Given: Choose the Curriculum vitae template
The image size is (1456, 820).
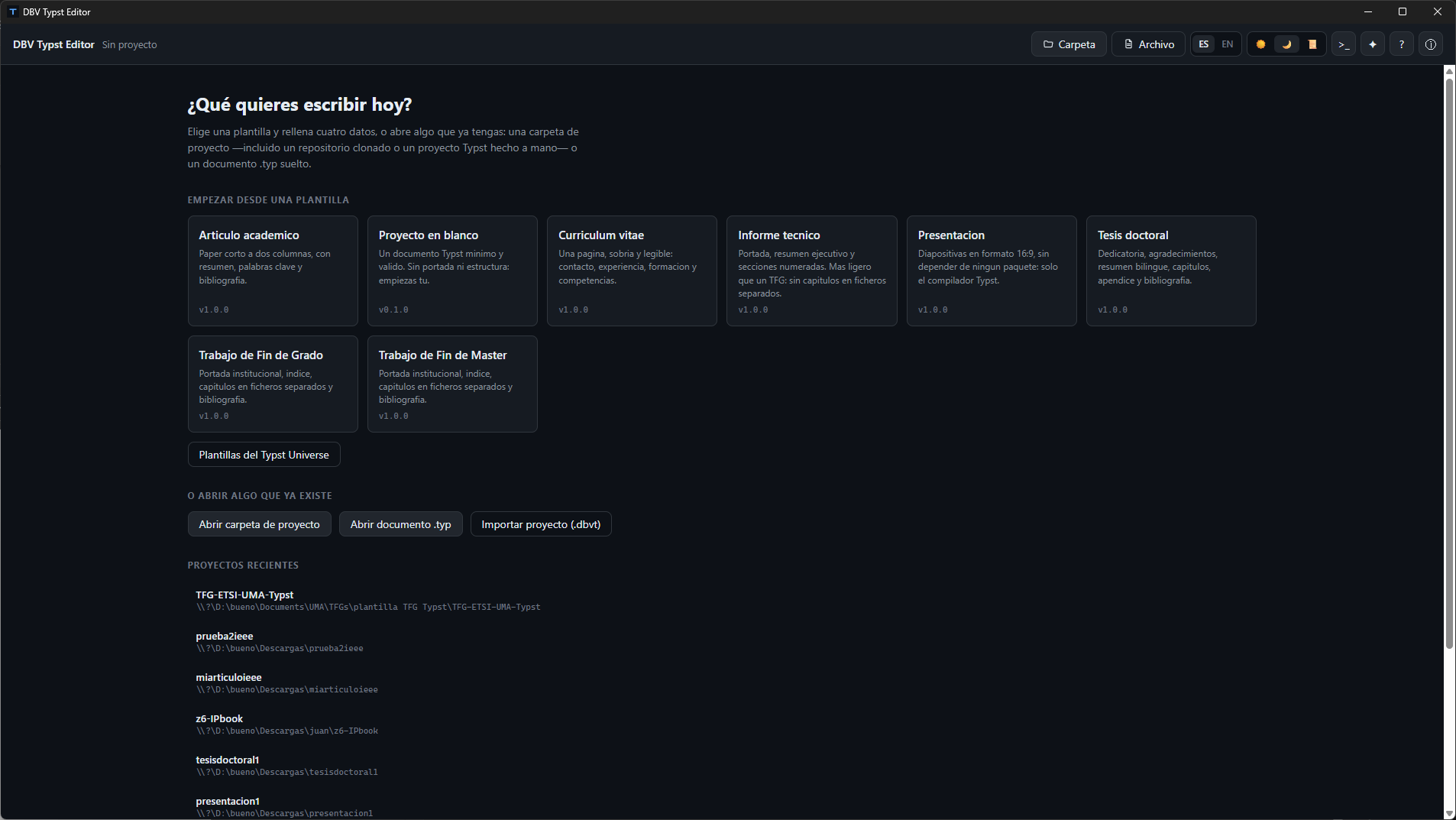Looking at the screenshot, I should (x=632, y=271).
